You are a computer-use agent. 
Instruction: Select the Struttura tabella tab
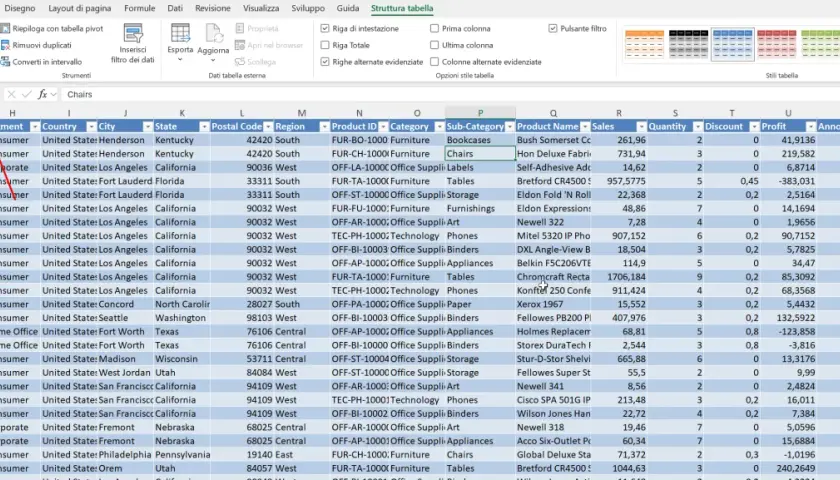coord(402,8)
